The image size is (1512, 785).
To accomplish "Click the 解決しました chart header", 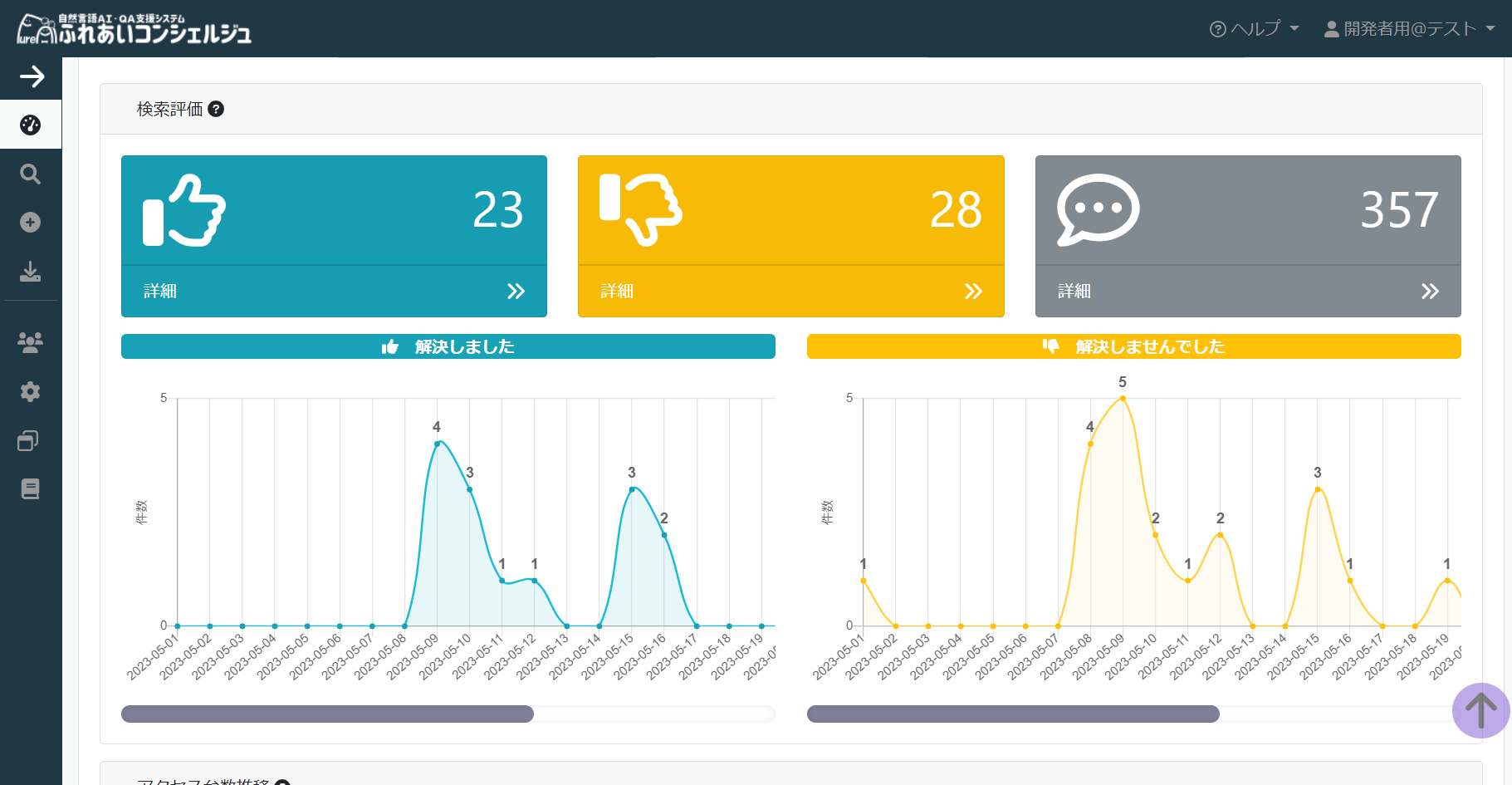I will click(448, 346).
